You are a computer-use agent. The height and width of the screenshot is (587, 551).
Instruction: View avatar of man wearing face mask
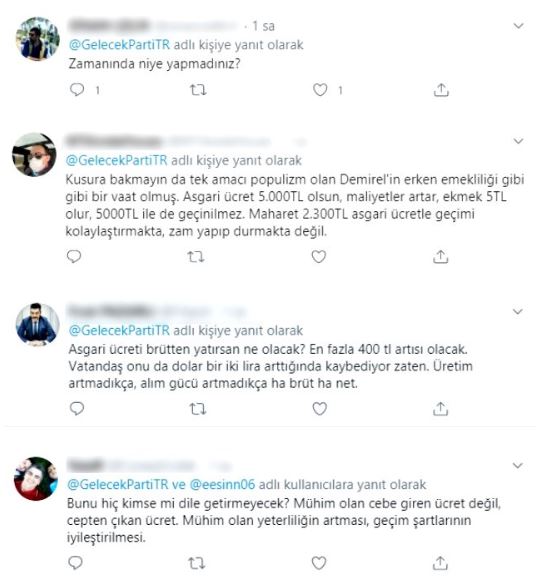[x=34, y=154]
